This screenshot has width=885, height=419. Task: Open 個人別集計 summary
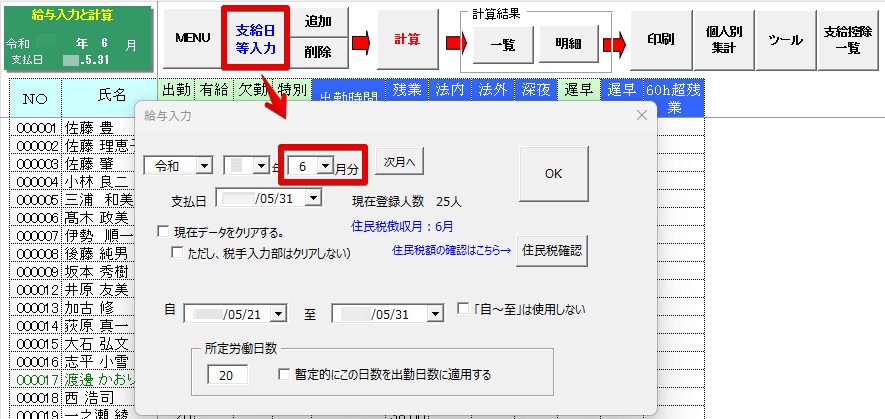click(723, 39)
